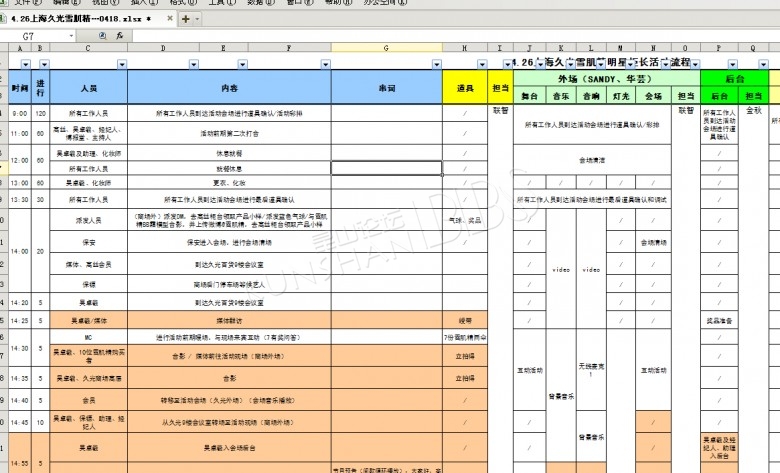780x473 pixels.
Task: Open the 文件 (File) menu
Action: [x=27, y=2]
